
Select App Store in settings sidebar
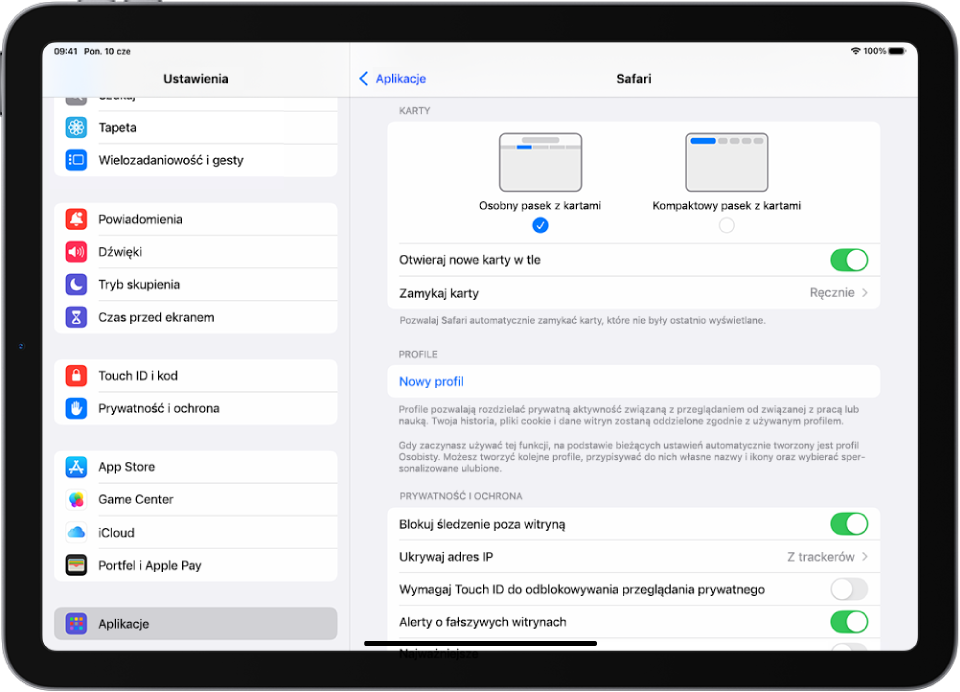click(196, 467)
